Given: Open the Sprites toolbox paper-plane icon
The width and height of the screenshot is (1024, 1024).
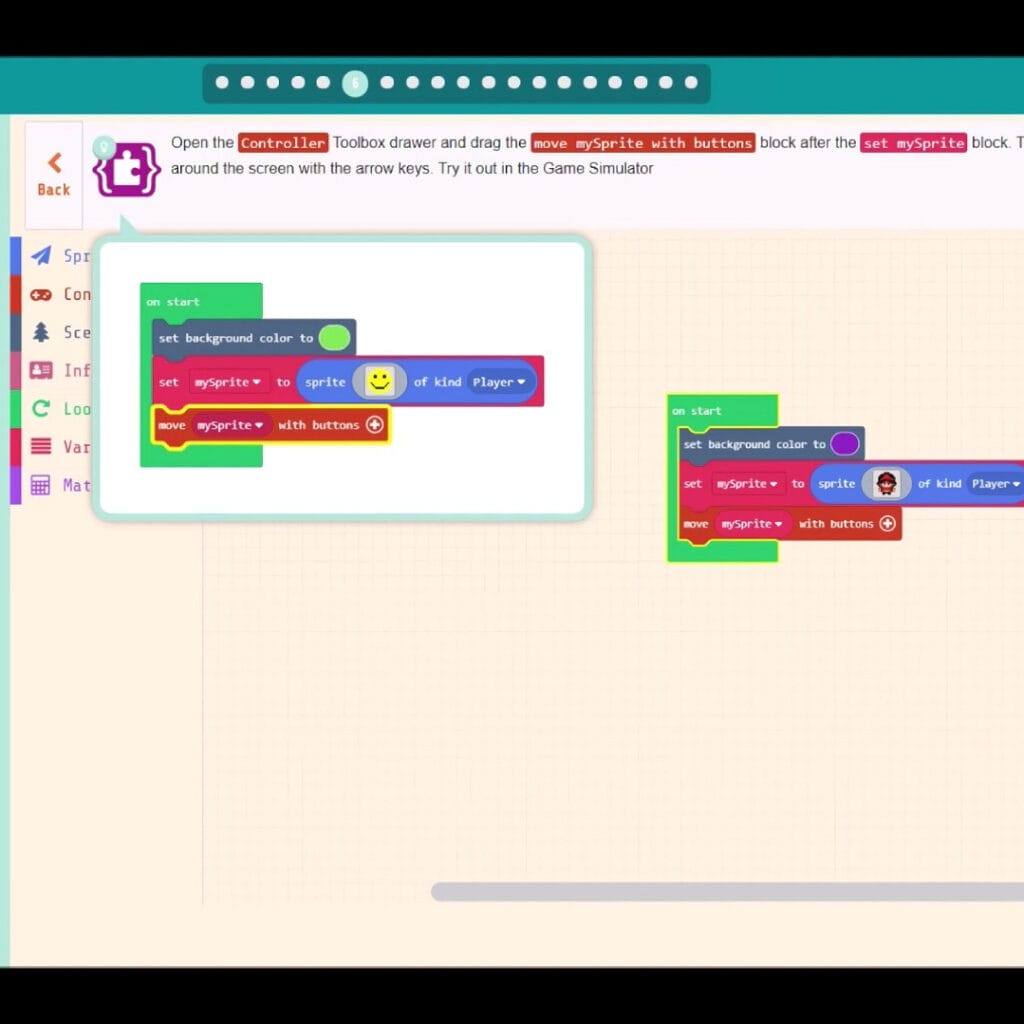Looking at the screenshot, I should pos(41,255).
